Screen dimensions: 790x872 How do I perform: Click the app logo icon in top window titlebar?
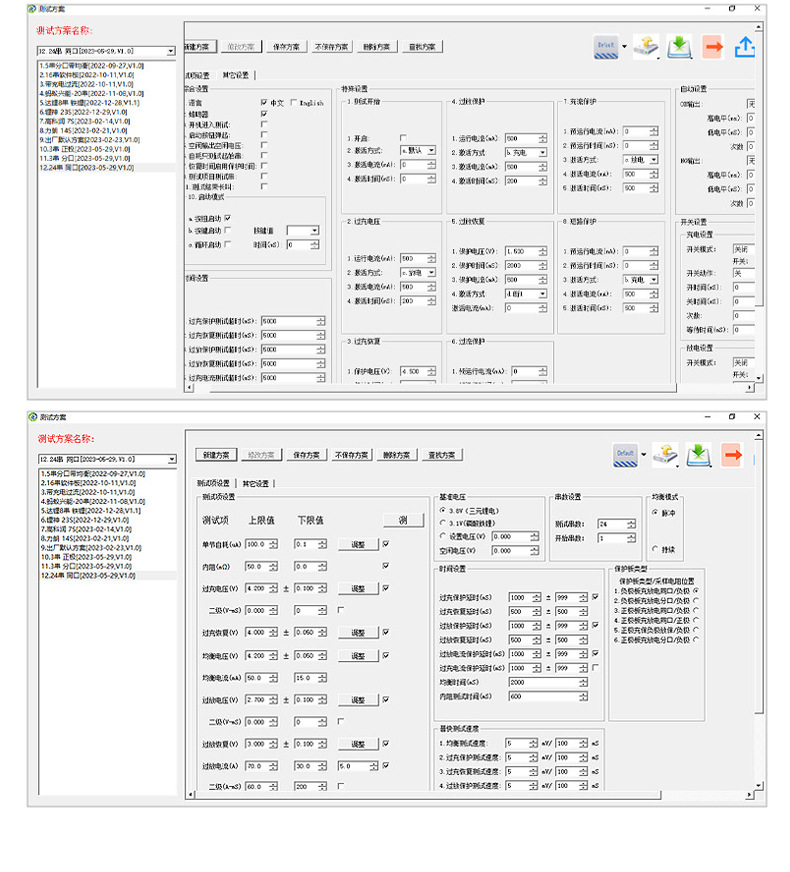pos(33,8)
